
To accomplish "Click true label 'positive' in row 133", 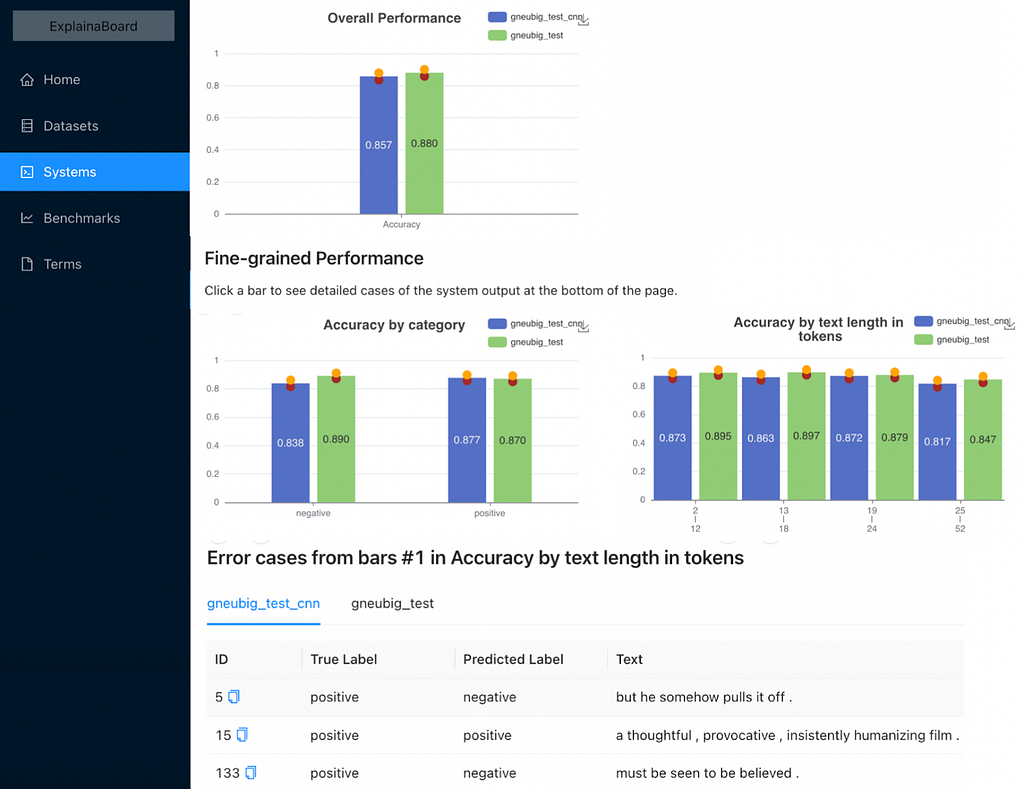I will (x=334, y=773).
